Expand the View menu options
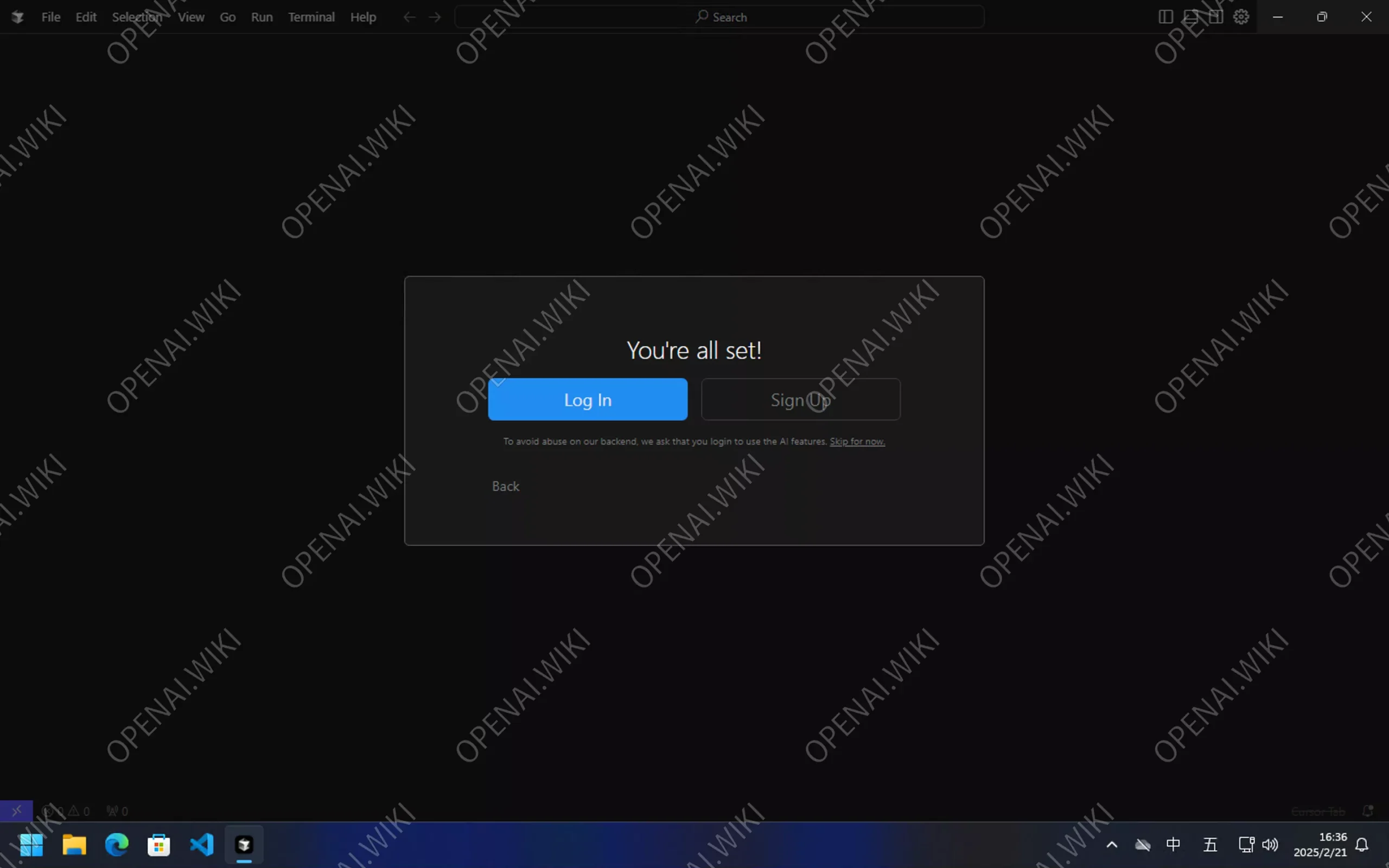The width and height of the screenshot is (1389, 868). click(191, 17)
